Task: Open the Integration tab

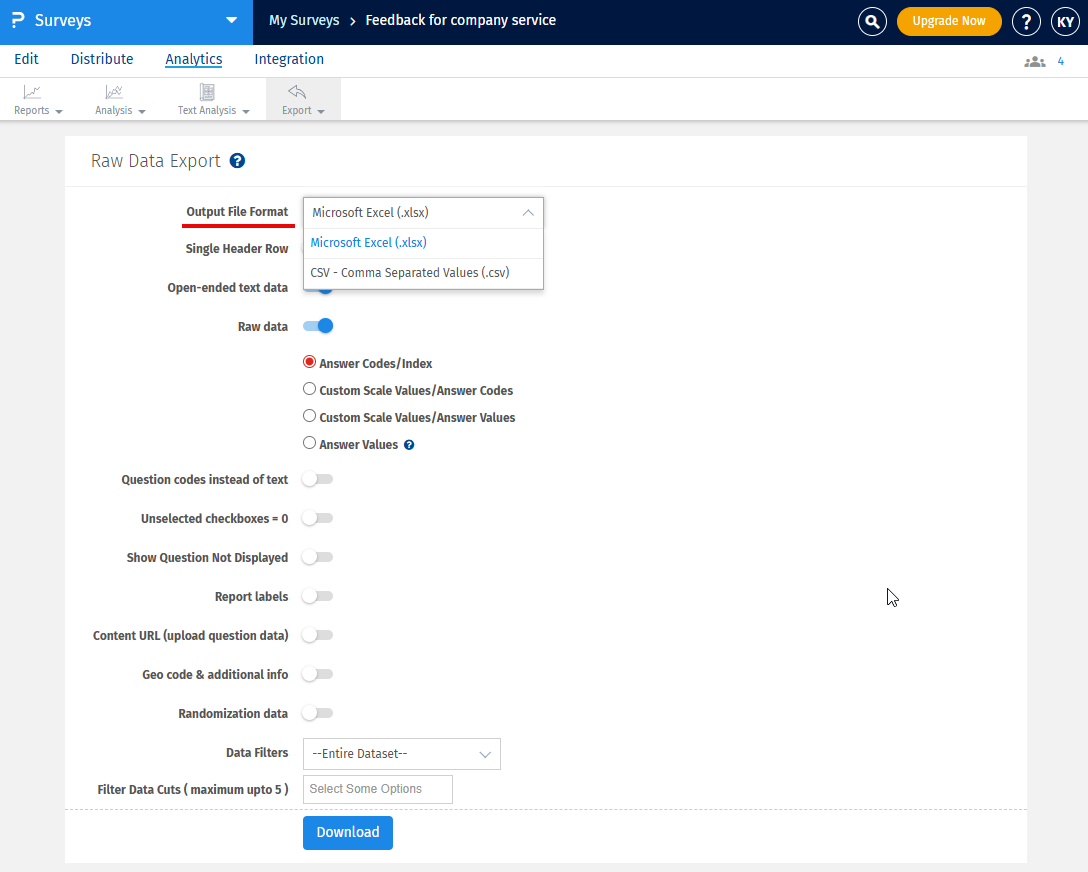Action: click(x=288, y=59)
